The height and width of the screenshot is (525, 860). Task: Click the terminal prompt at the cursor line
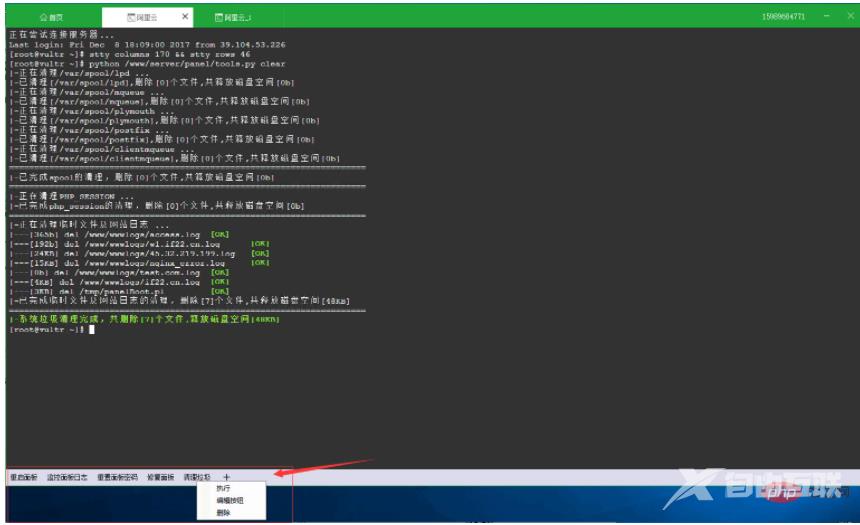point(89,329)
